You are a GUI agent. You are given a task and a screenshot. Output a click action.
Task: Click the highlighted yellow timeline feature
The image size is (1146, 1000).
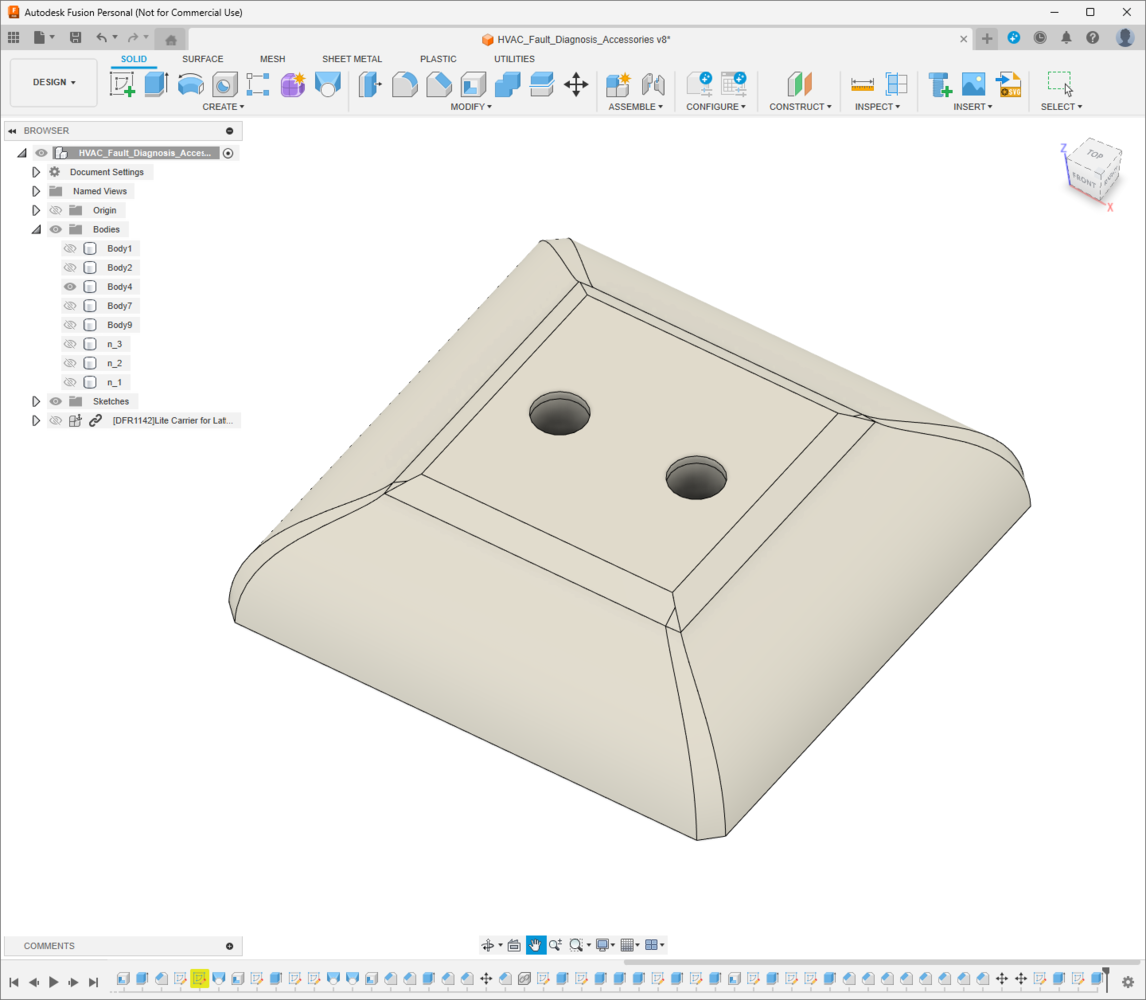(x=200, y=978)
